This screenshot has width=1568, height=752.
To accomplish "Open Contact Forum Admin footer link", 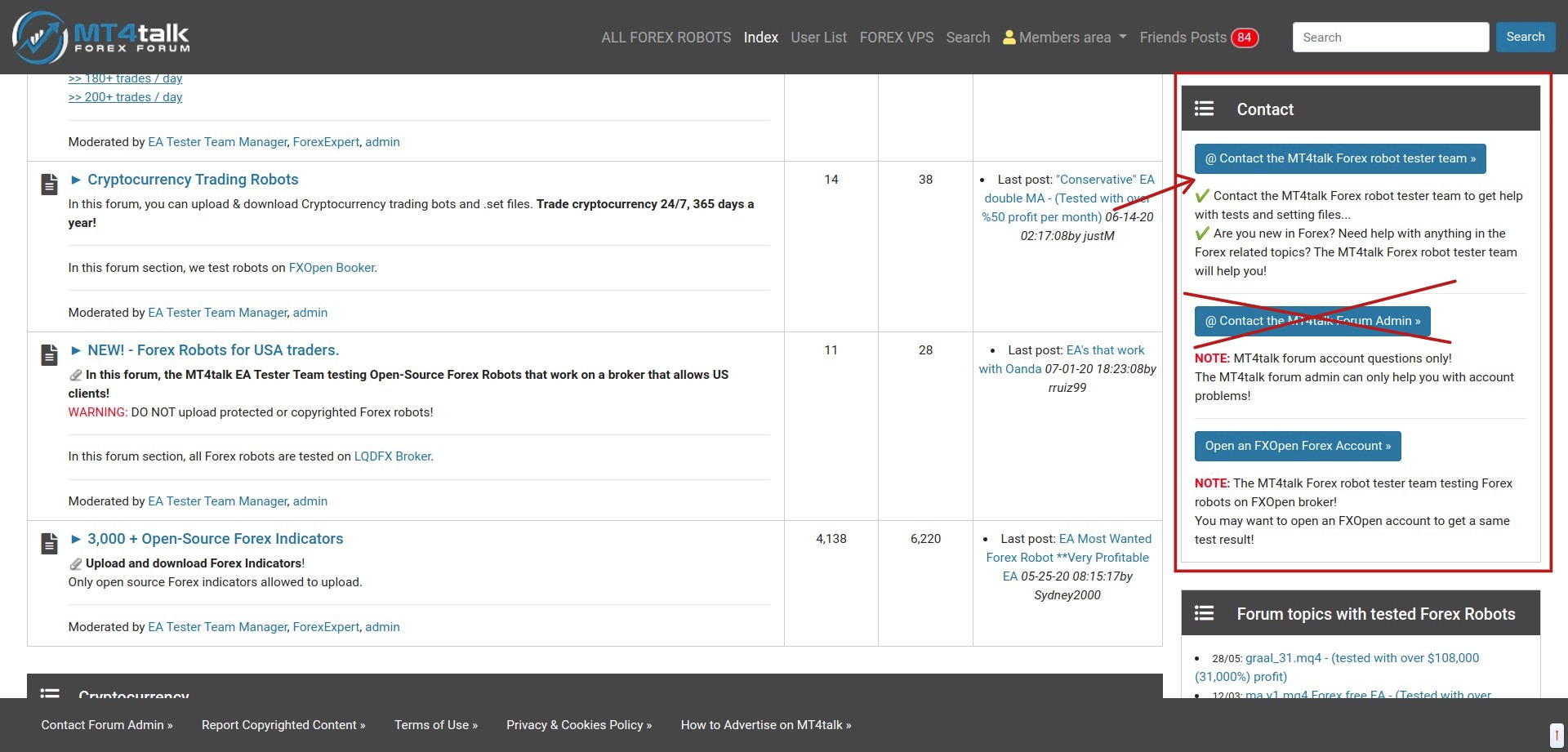I will click(107, 725).
